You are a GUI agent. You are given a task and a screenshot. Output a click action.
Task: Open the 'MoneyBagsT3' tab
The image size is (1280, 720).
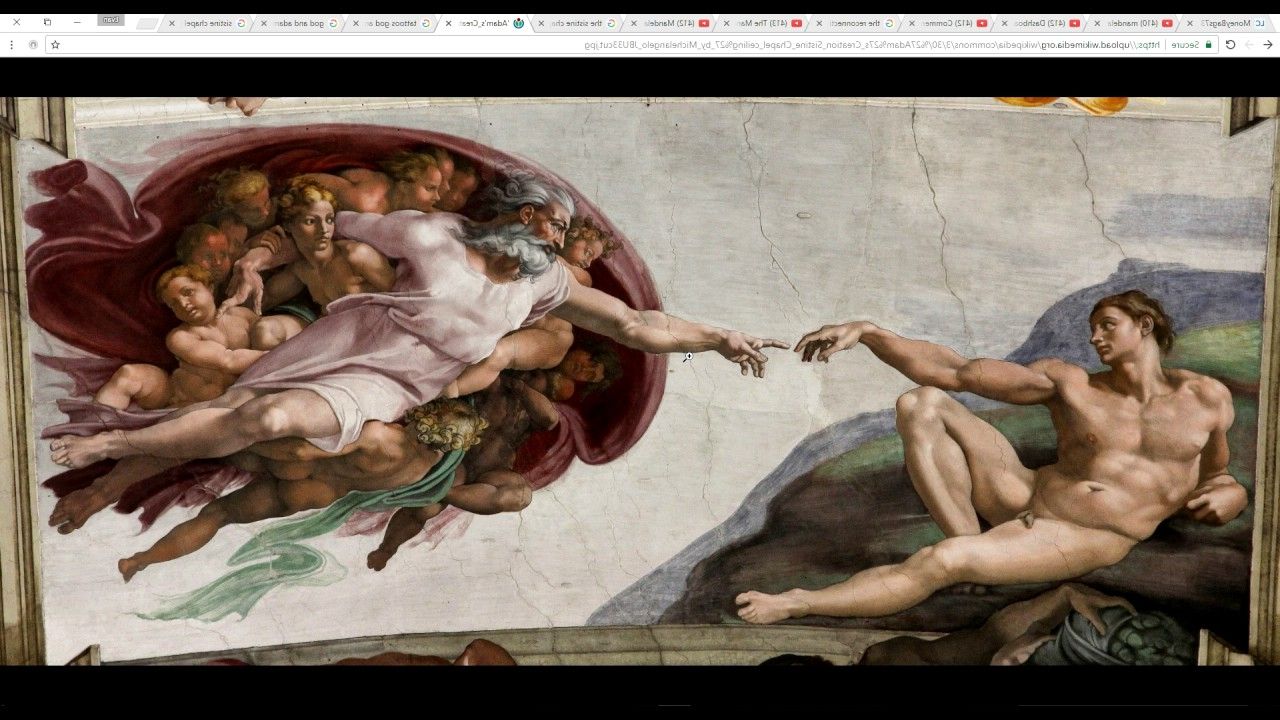(x=1230, y=23)
